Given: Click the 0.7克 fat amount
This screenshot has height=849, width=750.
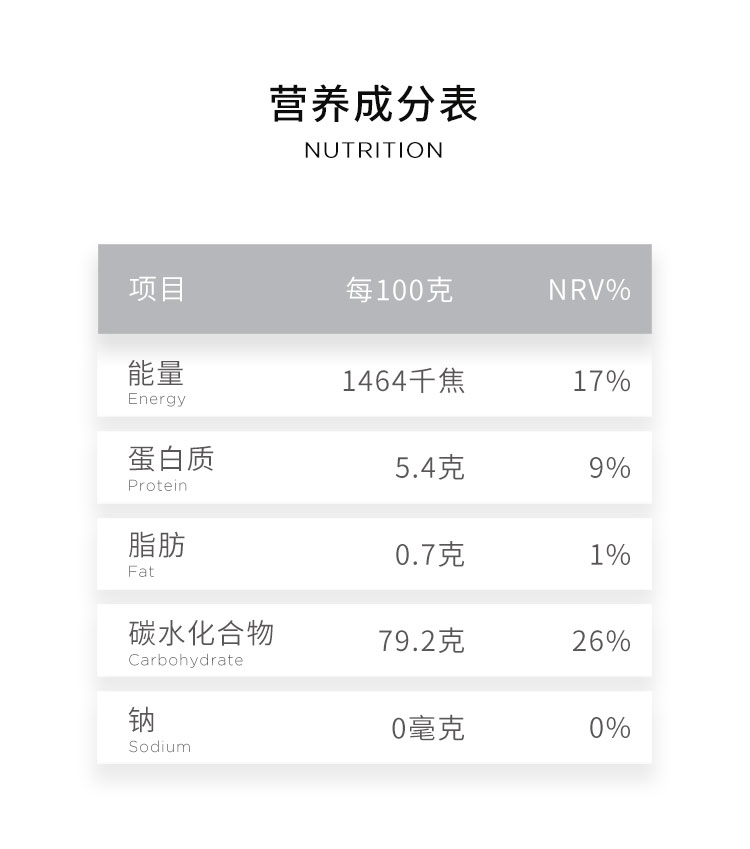Looking at the screenshot, I should (x=429, y=555).
